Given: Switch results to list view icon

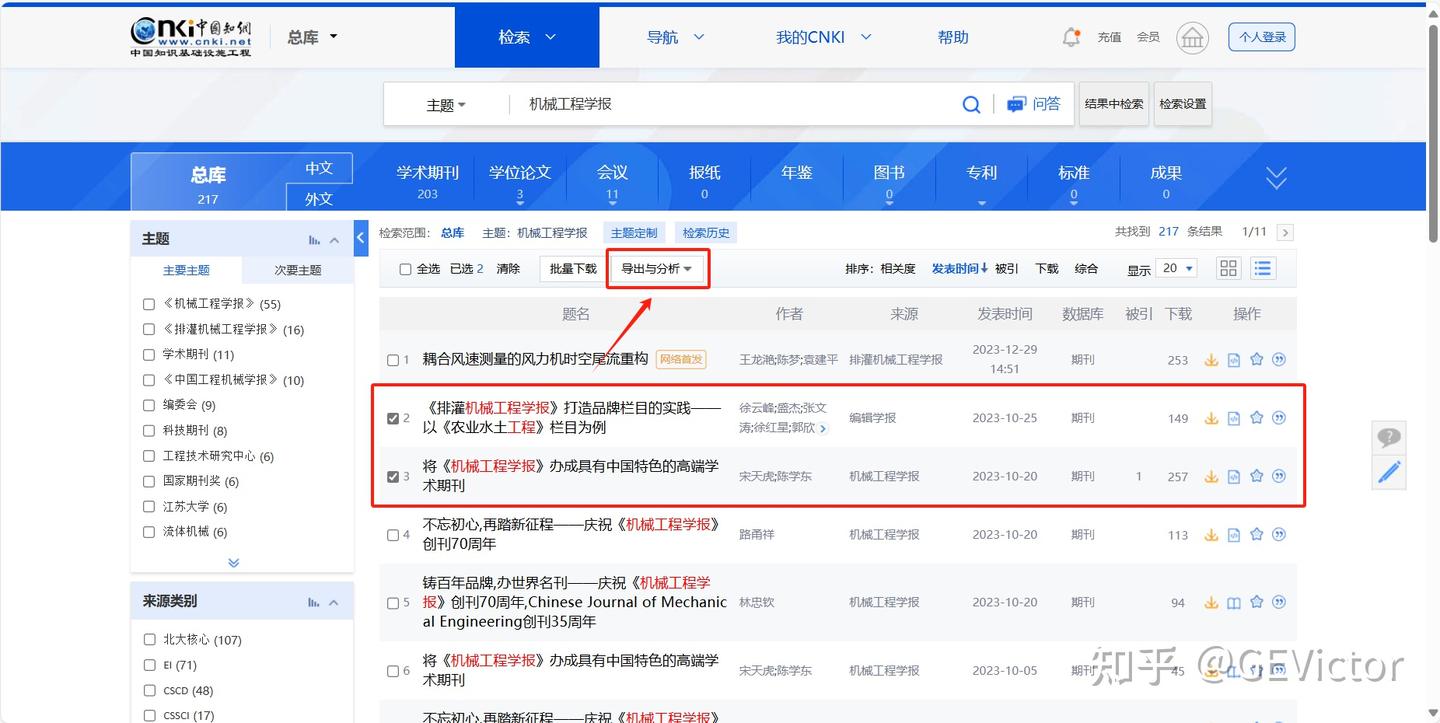Looking at the screenshot, I should (x=1263, y=268).
